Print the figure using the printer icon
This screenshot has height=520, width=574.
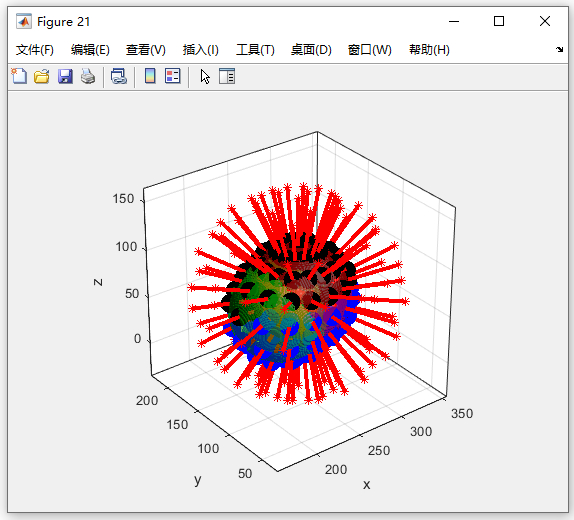[x=88, y=77]
